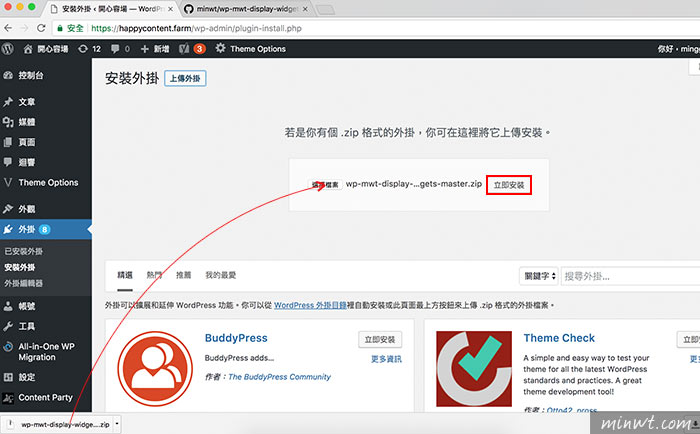Viewport: 700px width, 434px height.
Task: Open the WordPress 外掛目錄 link
Action: 310,305
